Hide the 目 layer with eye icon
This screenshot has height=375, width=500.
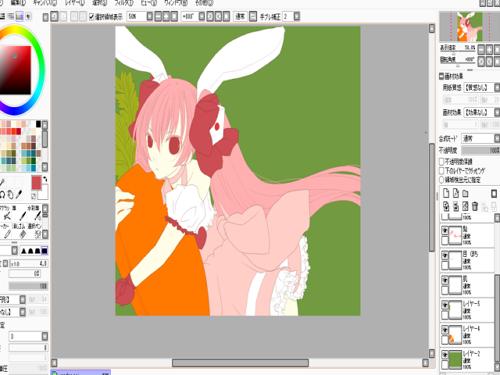click(445, 255)
